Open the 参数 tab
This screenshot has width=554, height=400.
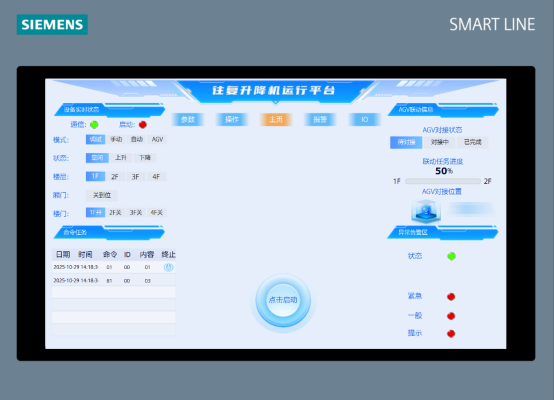pos(188,119)
